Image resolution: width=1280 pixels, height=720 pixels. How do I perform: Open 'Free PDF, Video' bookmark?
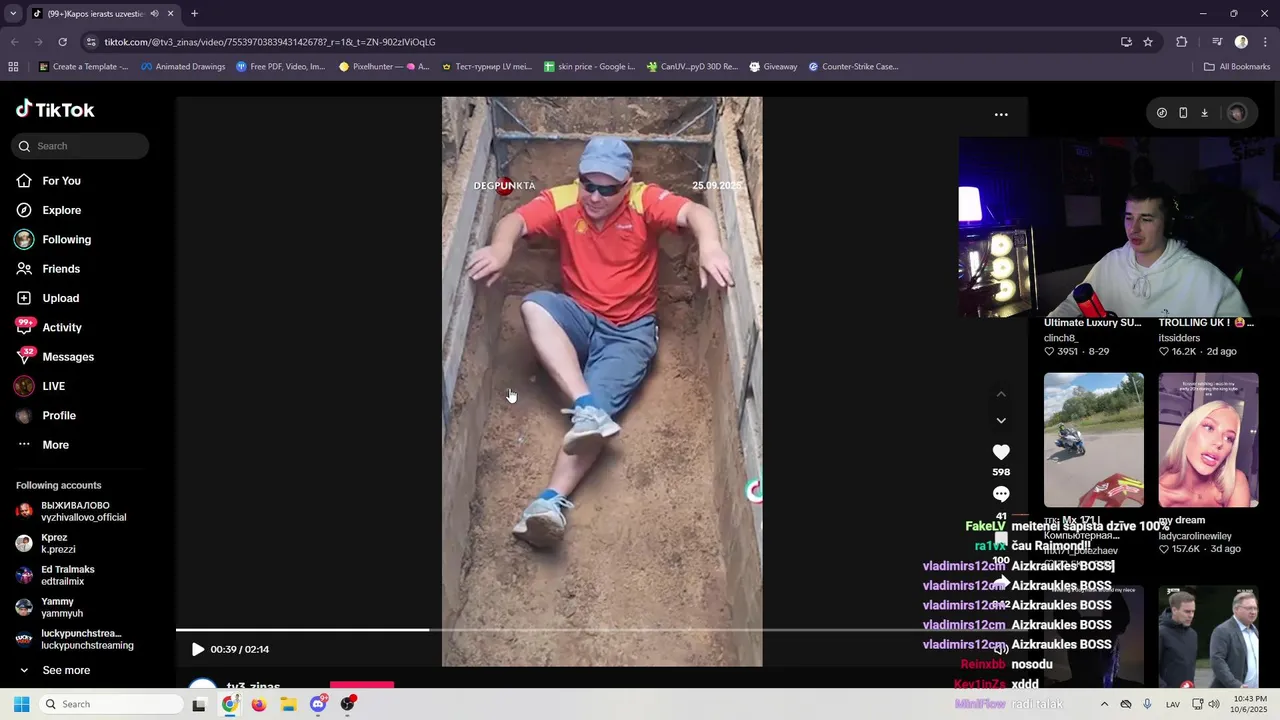point(280,67)
